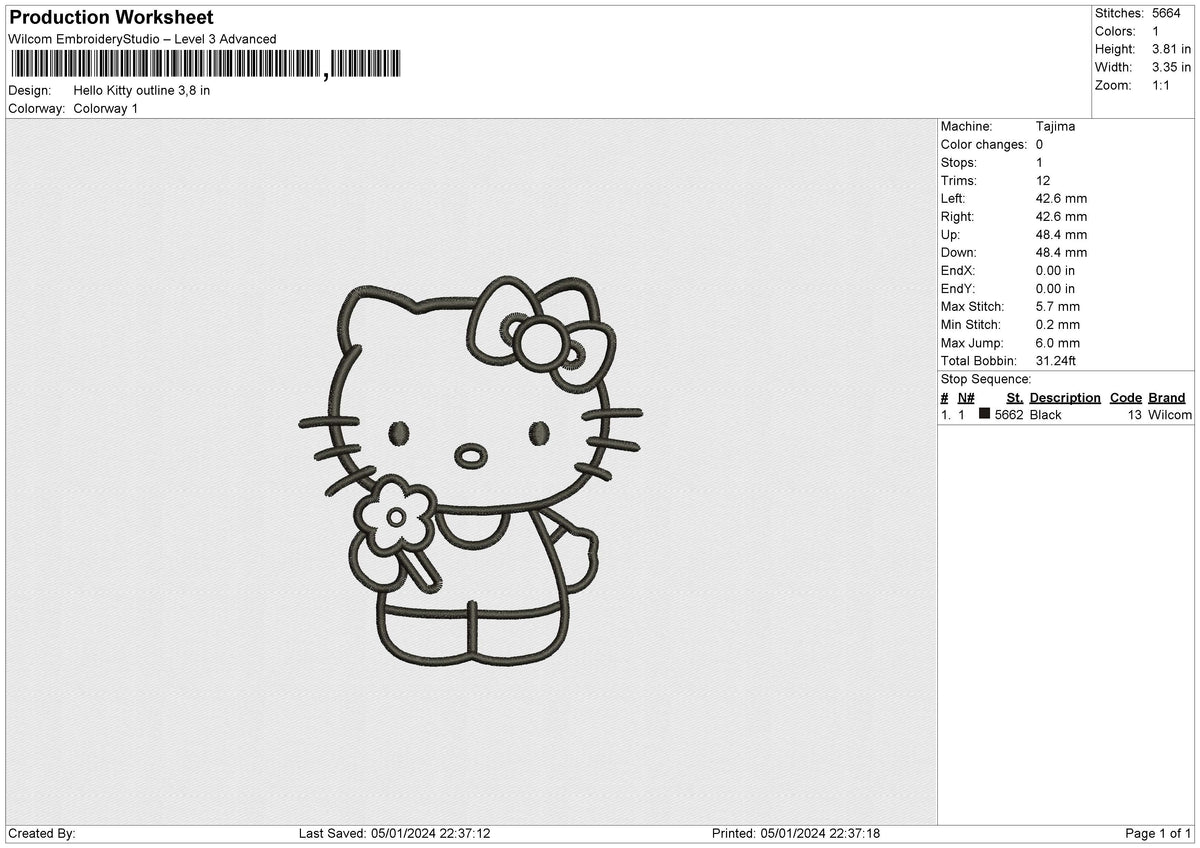Select the Min Stitch value "0.2 mm"
Image resolution: width=1200 pixels, height=848 pixels.
[x=1058, y=324]
